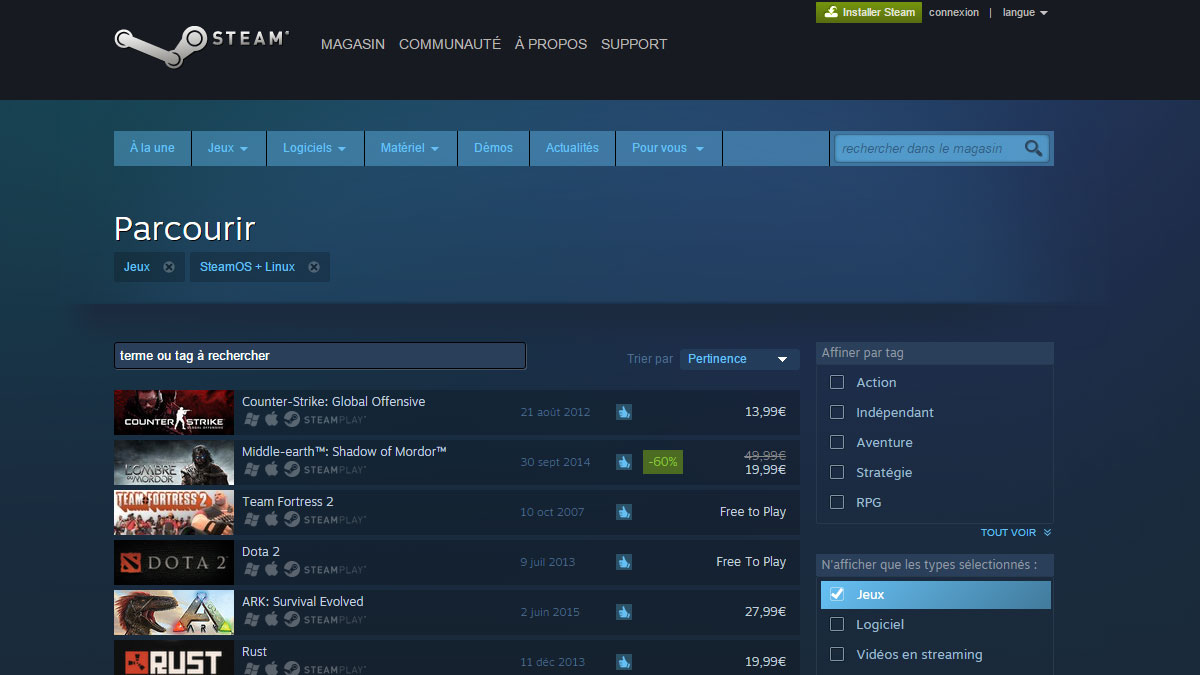This screenshot has width=1200, height=675.
Task: Click the Windows icon in the Shadow of Mordor row
Action: point(251,469)
